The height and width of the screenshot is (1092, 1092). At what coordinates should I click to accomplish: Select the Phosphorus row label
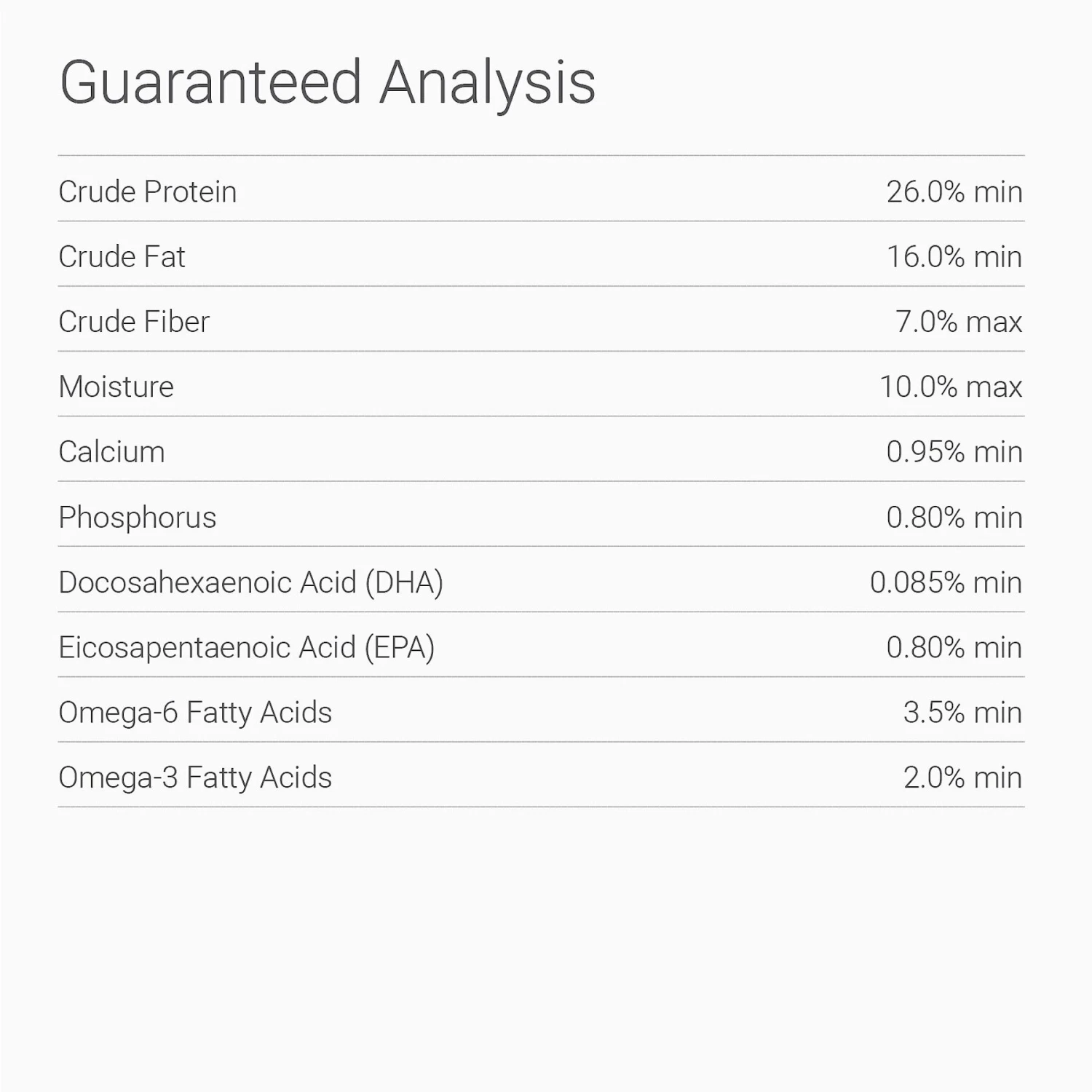(138, 518)
